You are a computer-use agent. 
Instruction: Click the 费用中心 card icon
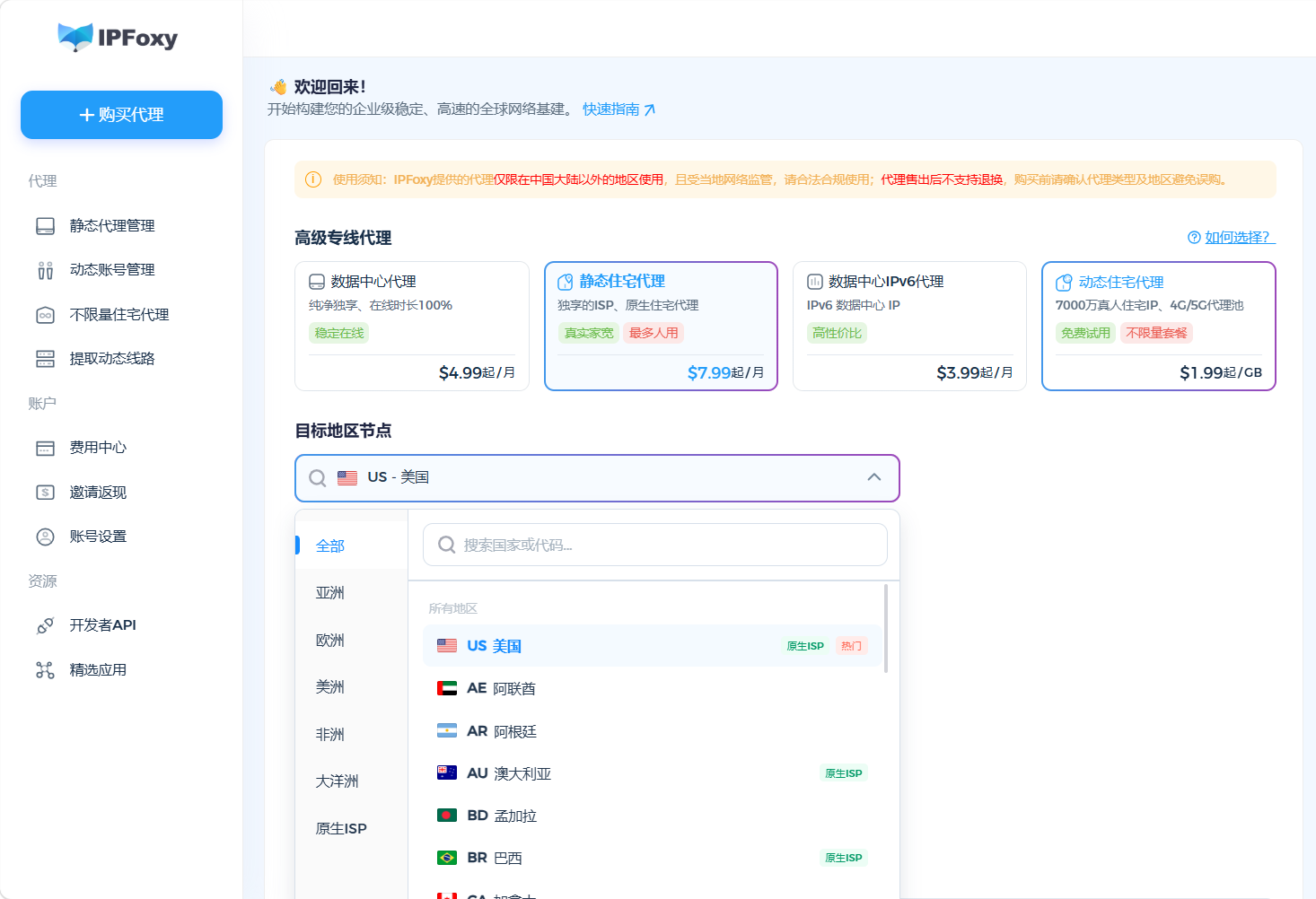pos(45,448)
